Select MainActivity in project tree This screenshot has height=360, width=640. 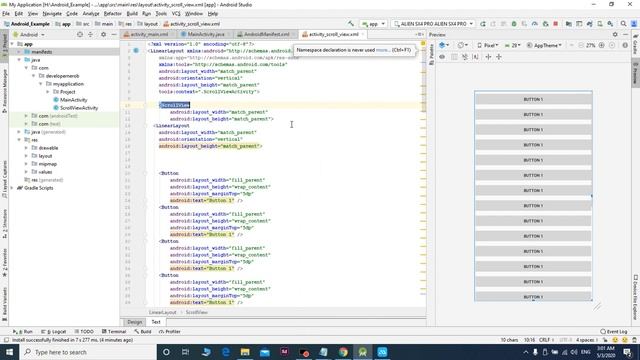73,100
